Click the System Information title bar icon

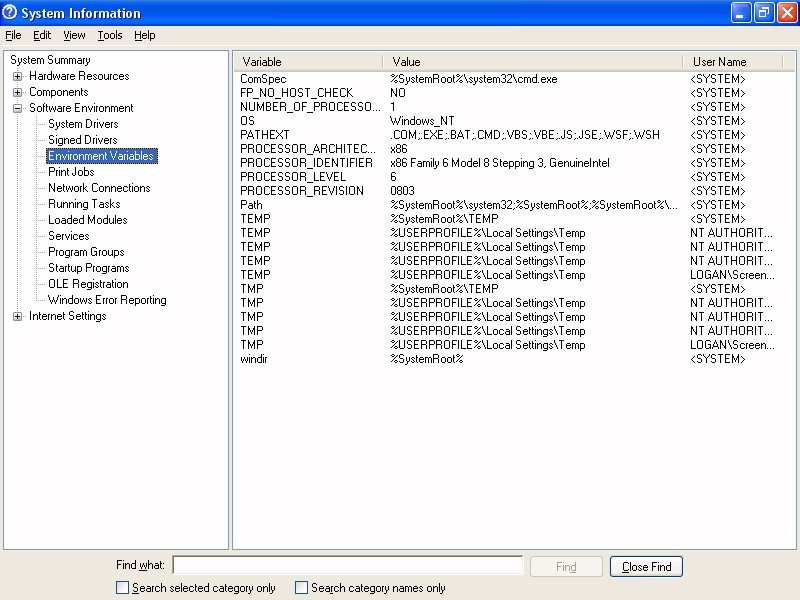[x=10, y=13]
